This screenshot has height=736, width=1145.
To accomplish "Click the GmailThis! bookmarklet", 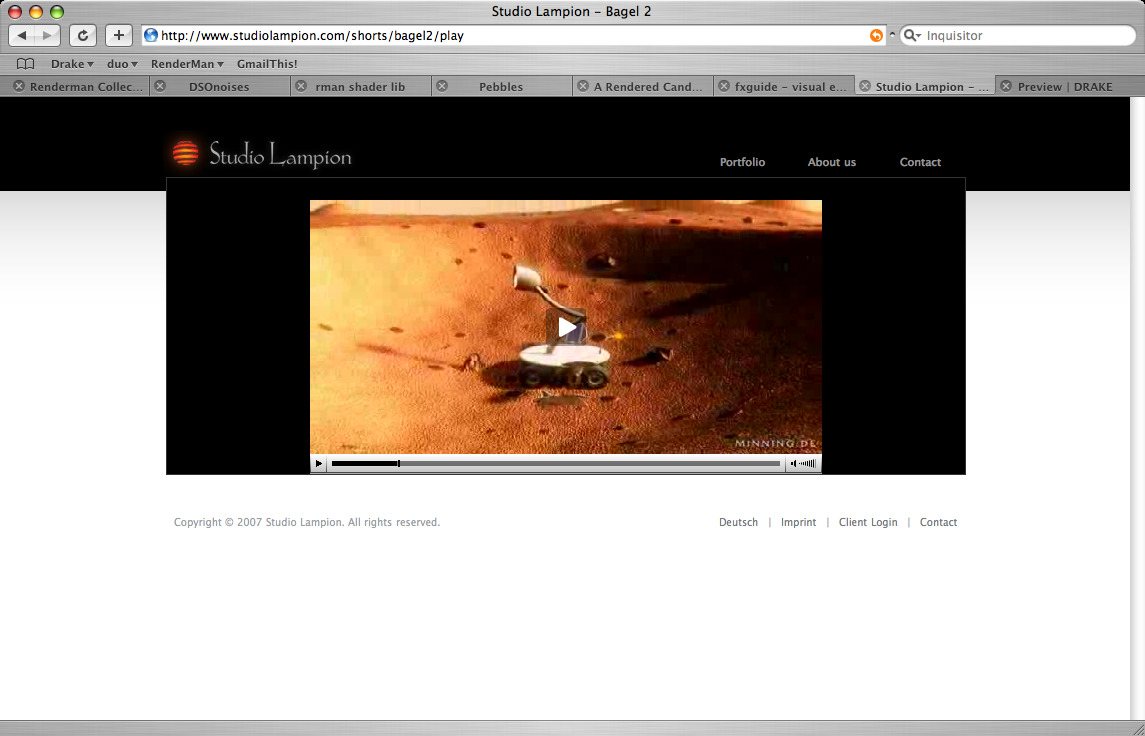I will (x=267, y=64).
